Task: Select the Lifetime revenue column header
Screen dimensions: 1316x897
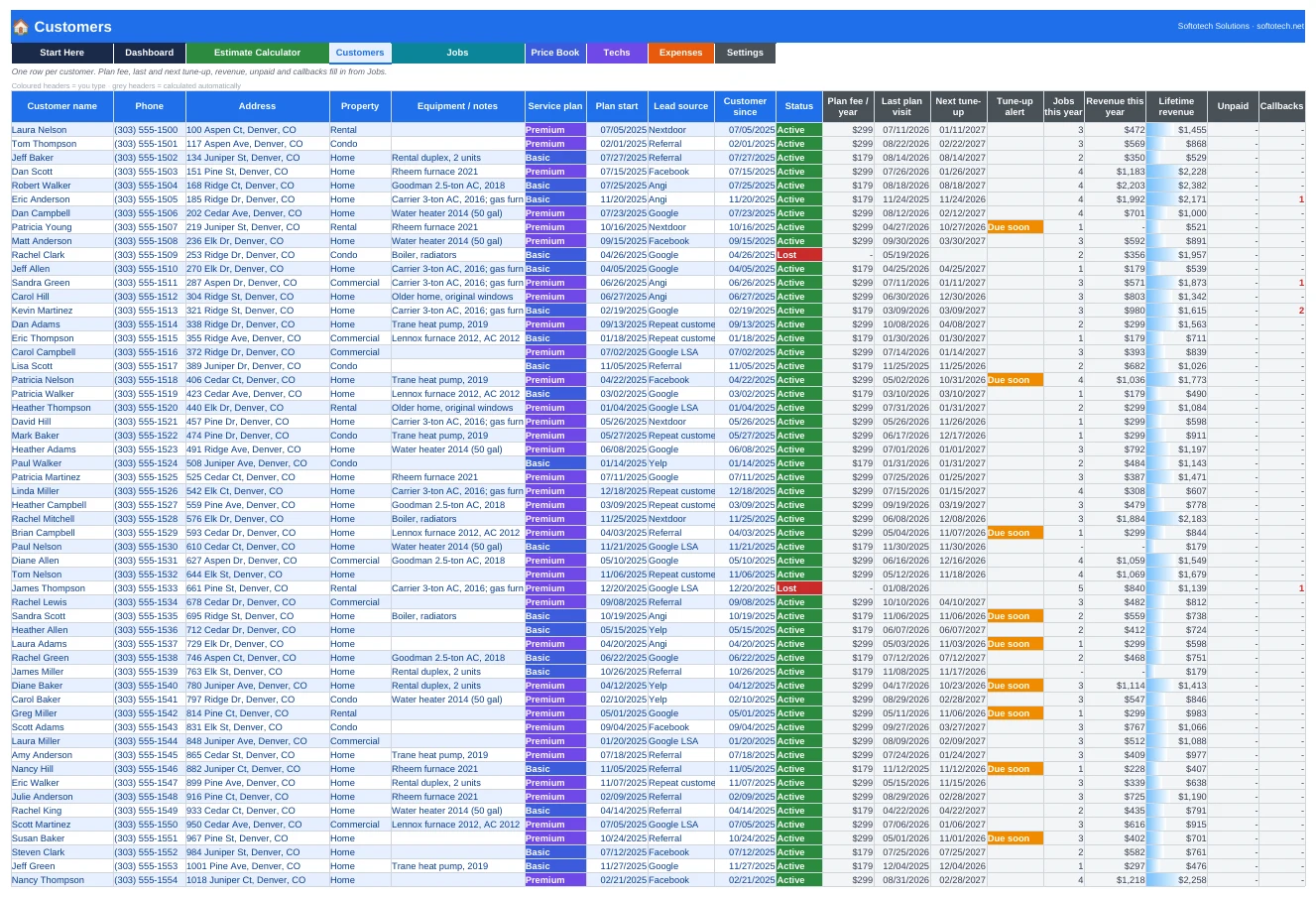Action: (1176, 106)
